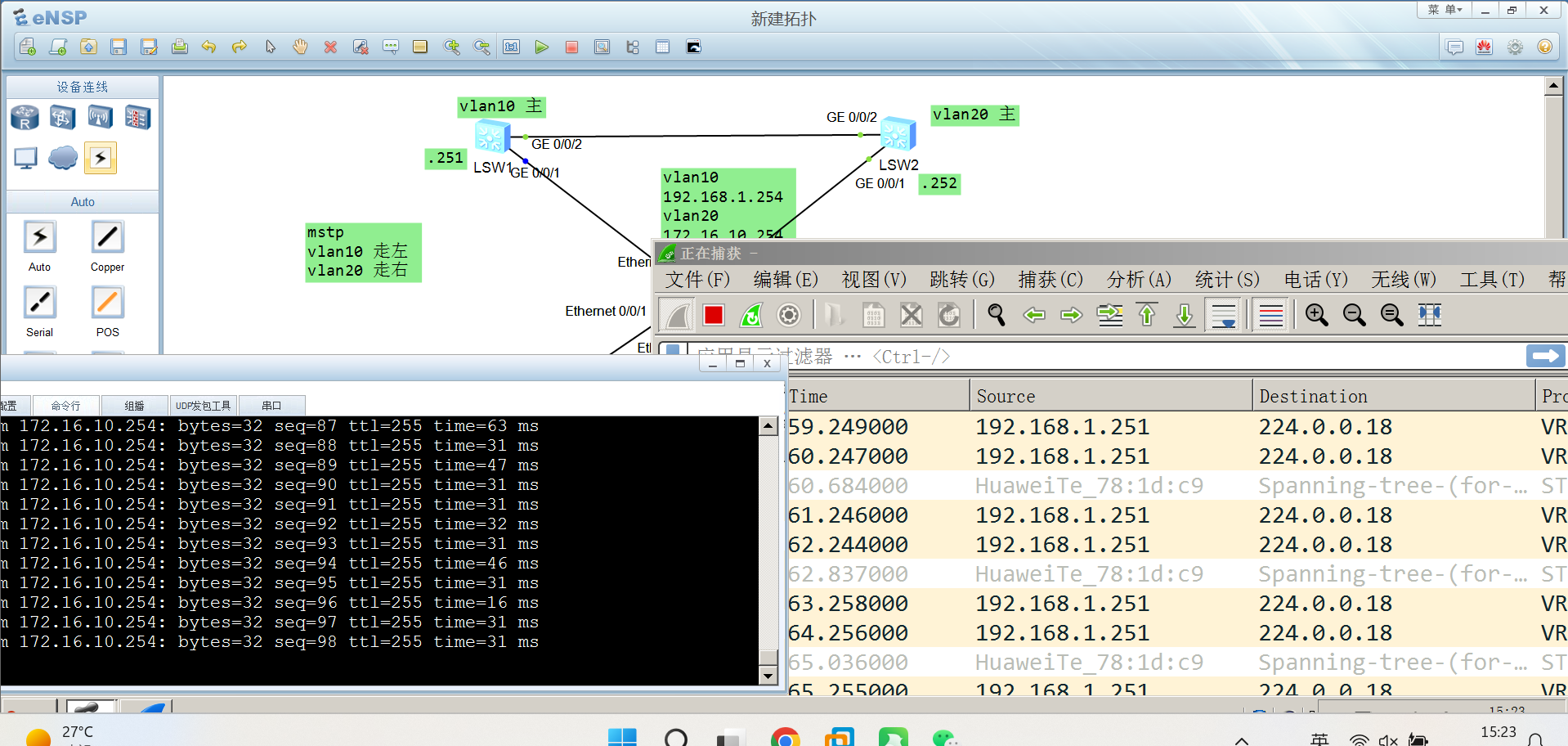The image size is (1568, 746).
Task: Open data capture tool in eNSP toolbar
Action: click(x=603, y=47)
